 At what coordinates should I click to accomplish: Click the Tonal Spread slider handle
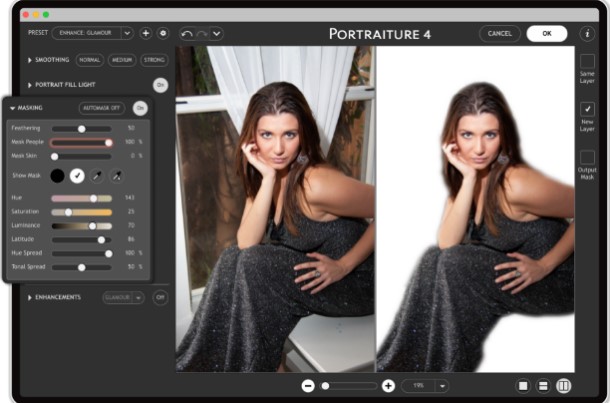coord(81,268)
